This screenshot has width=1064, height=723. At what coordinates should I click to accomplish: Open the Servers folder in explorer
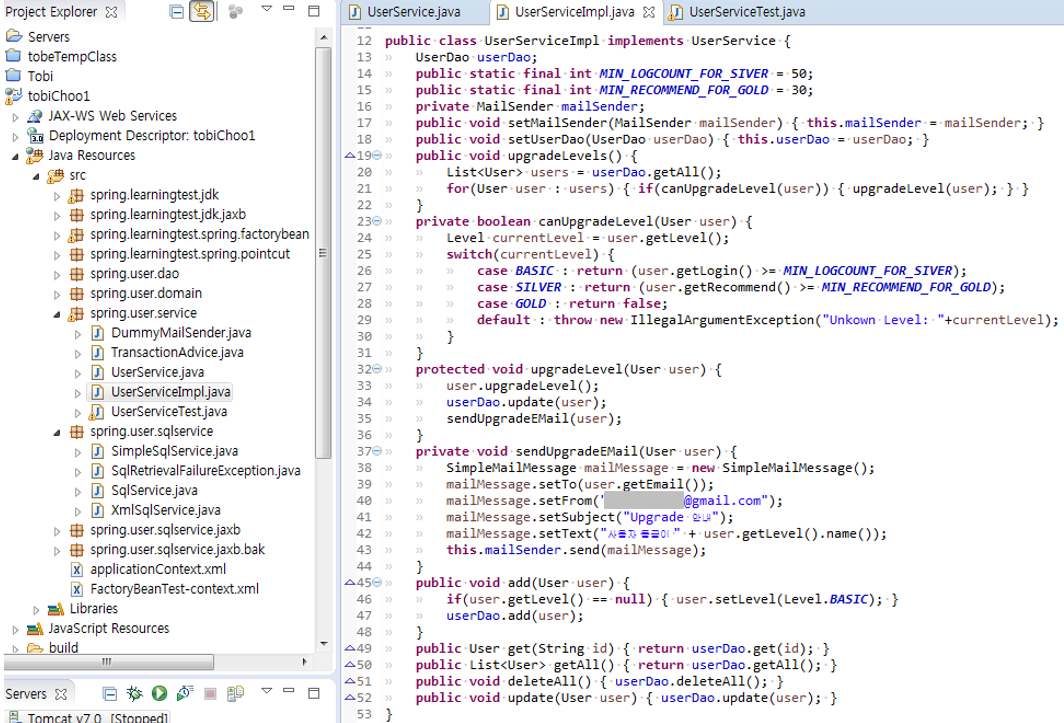[x=48, y=37]
